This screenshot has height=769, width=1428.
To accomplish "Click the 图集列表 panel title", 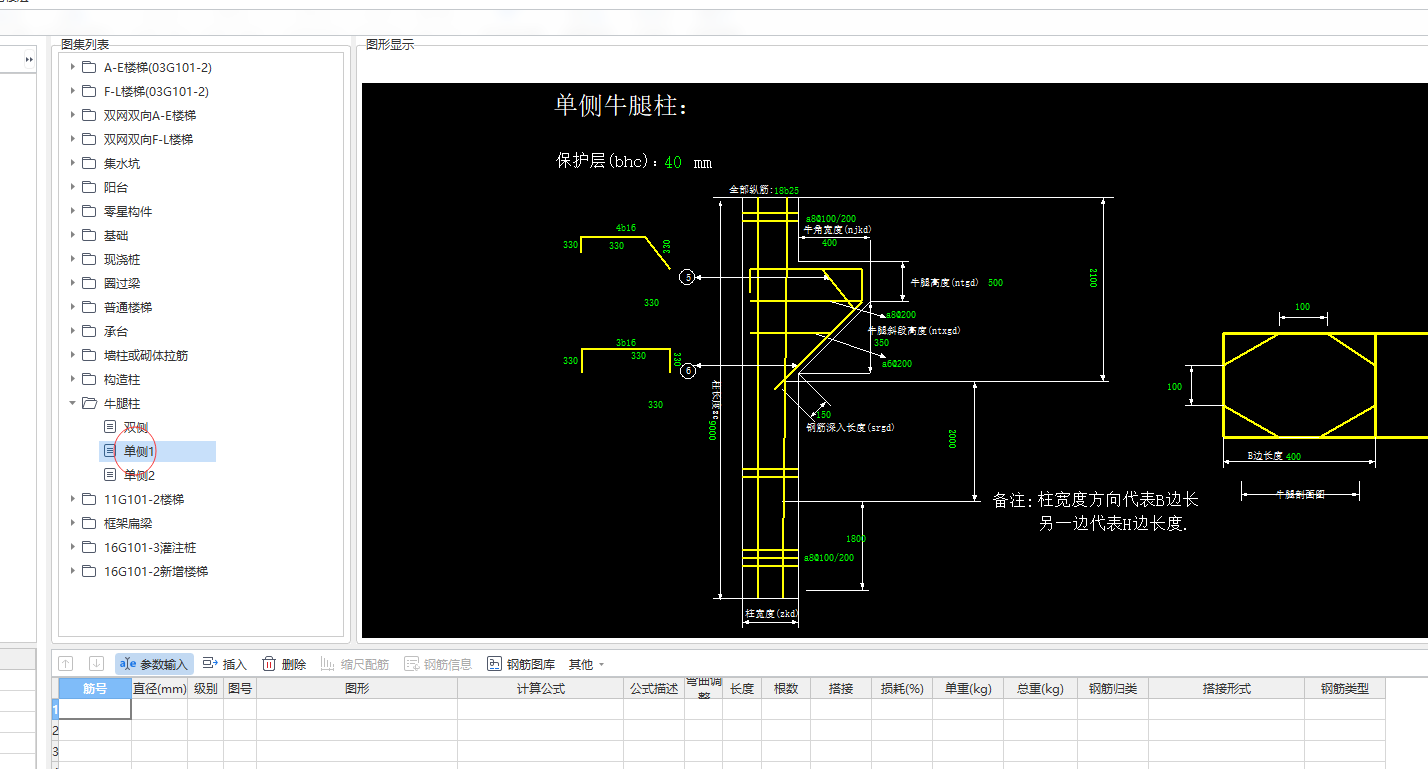I will 85,44.
